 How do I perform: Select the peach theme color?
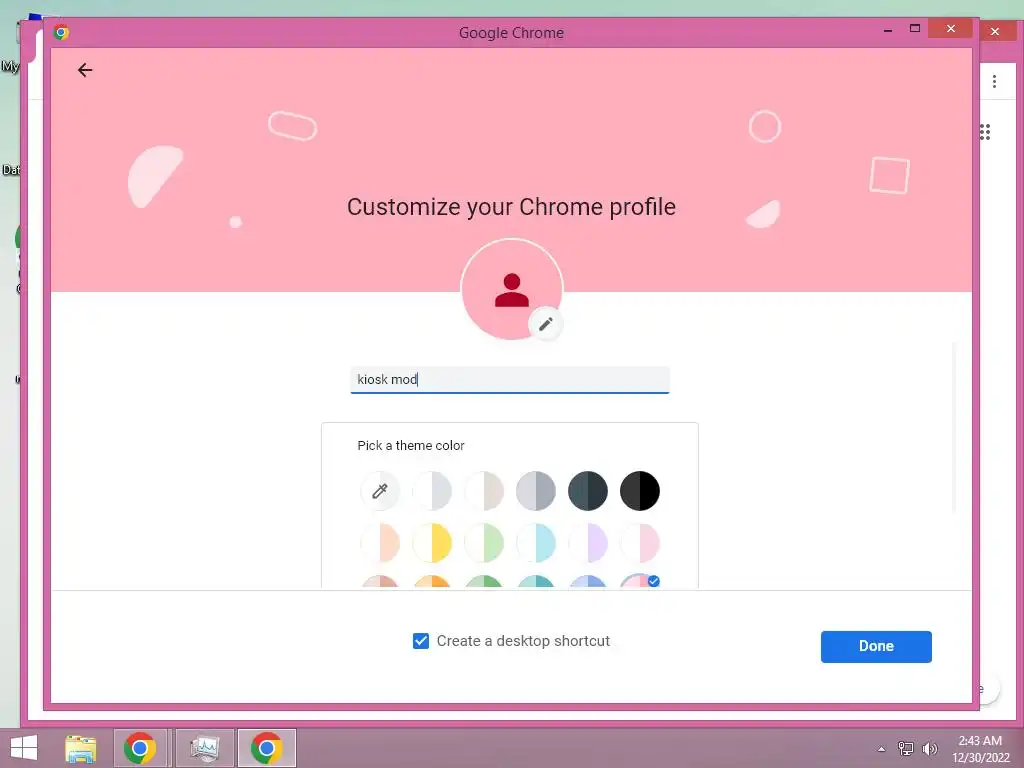click(379, 543)
